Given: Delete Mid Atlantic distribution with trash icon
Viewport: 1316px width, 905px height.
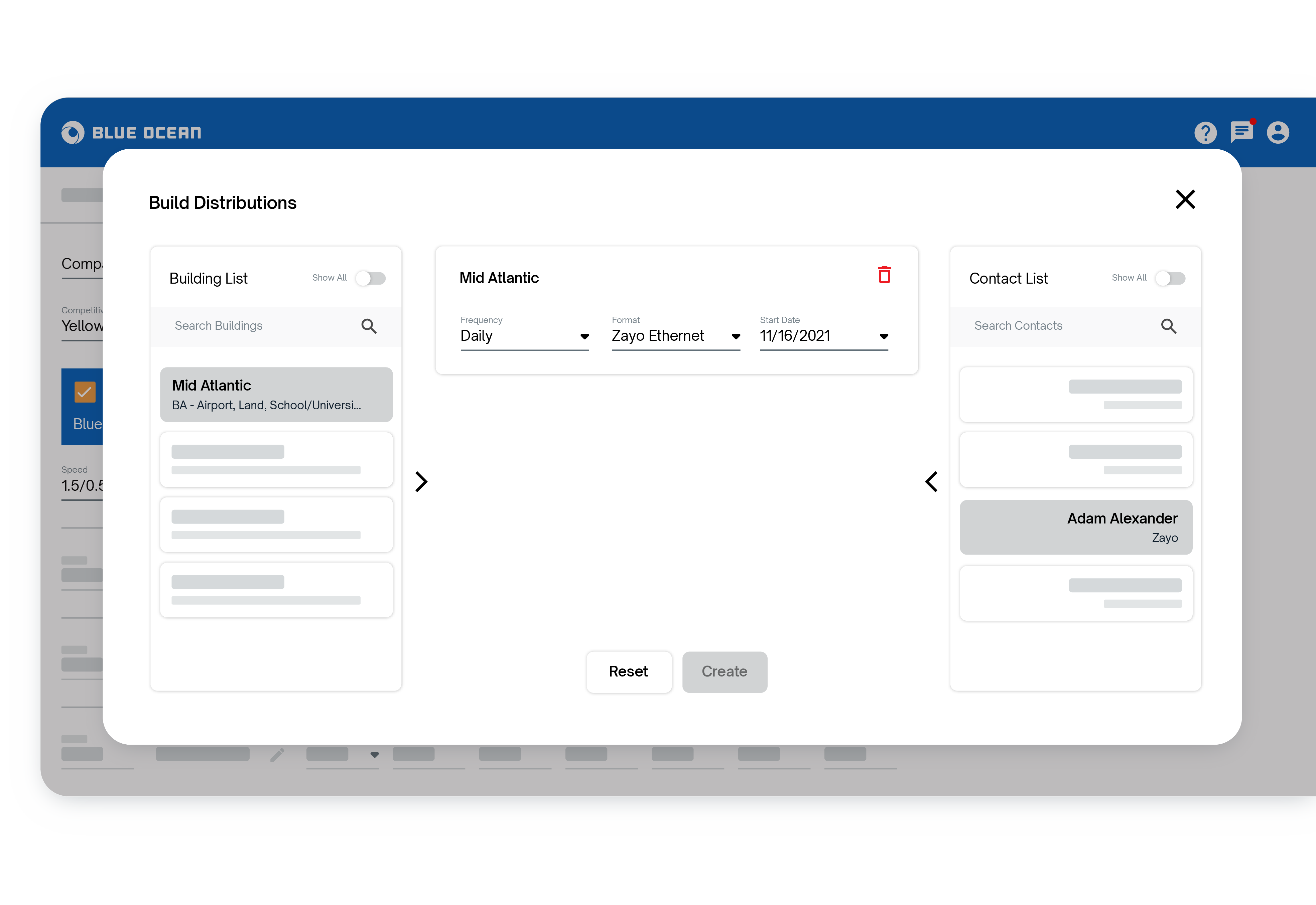Looking at the screenshot, I should (x=884, y=275).
